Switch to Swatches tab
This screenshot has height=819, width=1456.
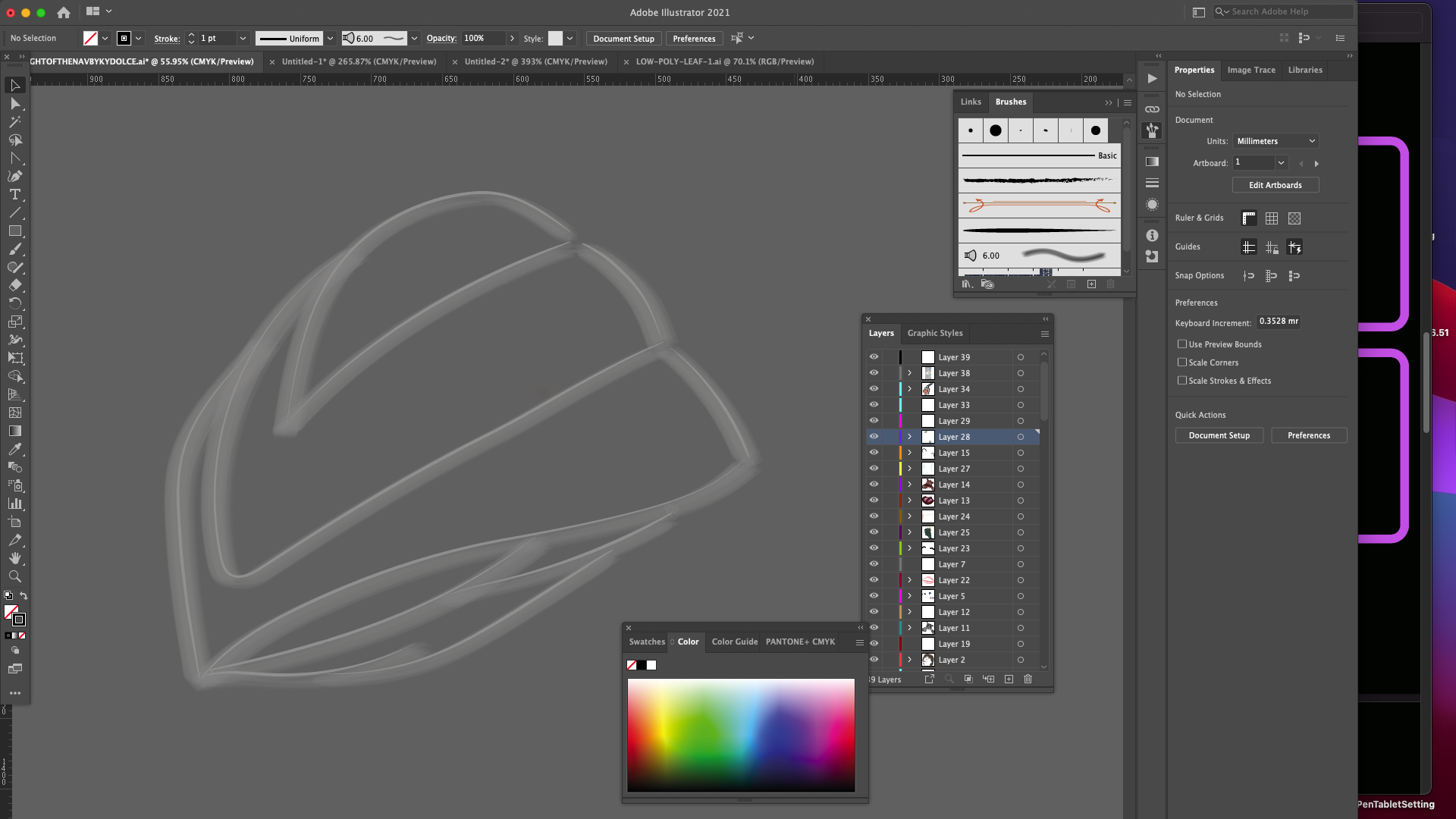[647, 642]
